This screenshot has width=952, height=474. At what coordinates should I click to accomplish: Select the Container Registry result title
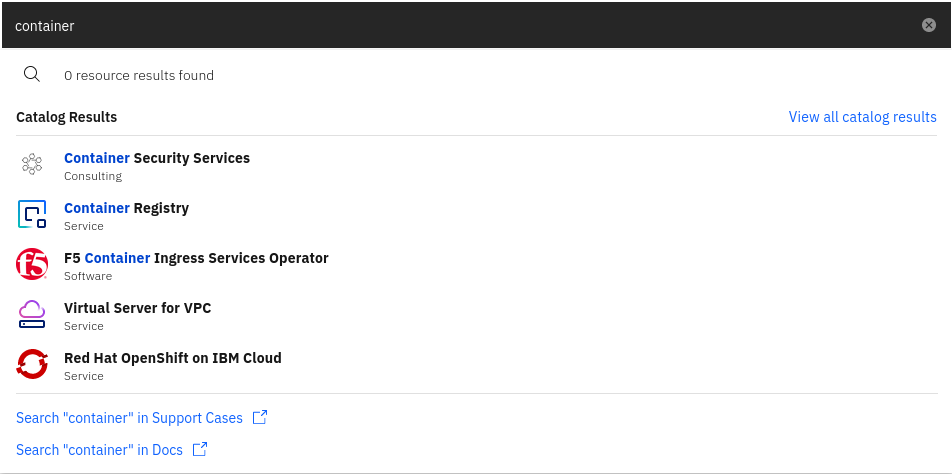tap(126, 208)
